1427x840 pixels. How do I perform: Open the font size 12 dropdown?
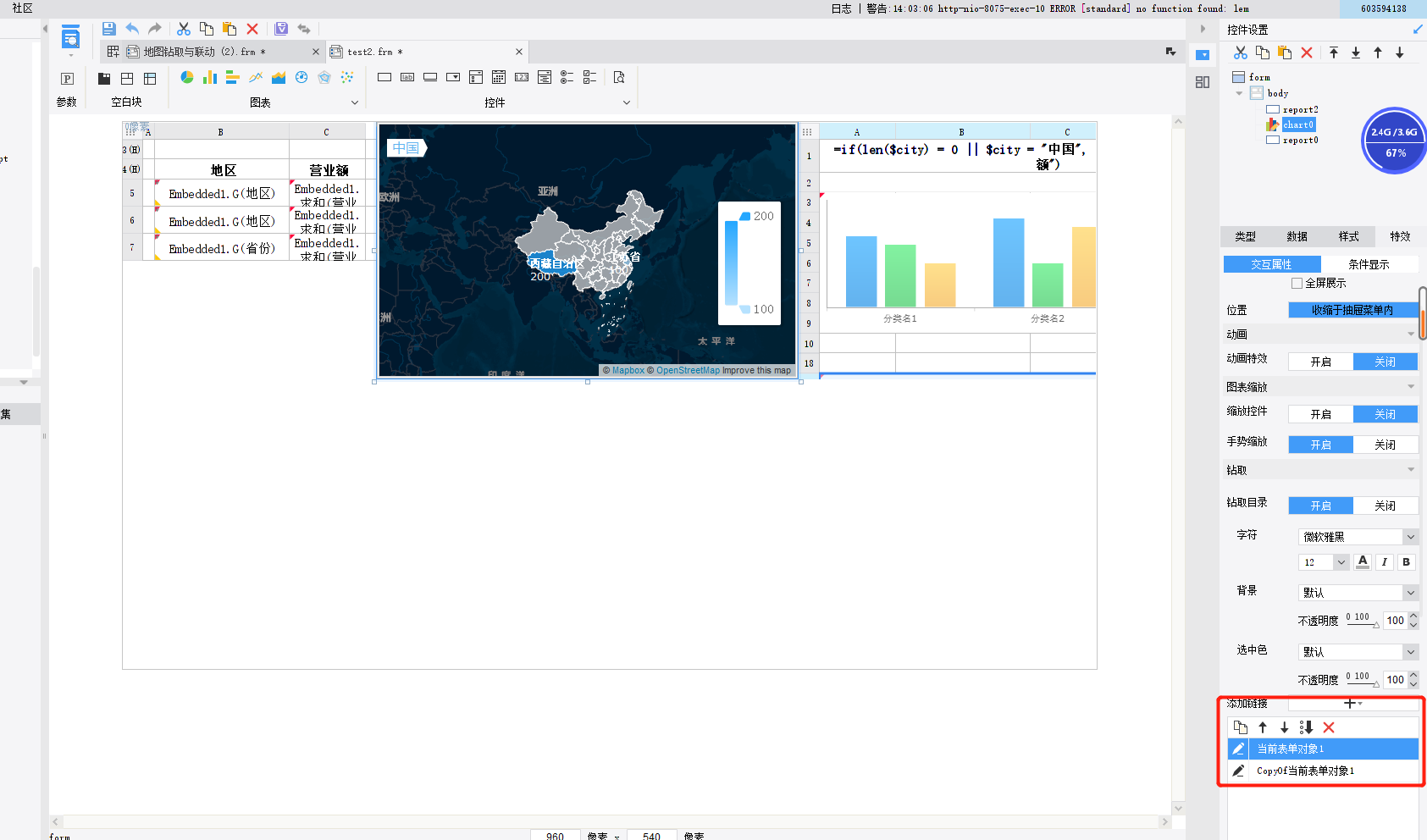point(1323,562)
